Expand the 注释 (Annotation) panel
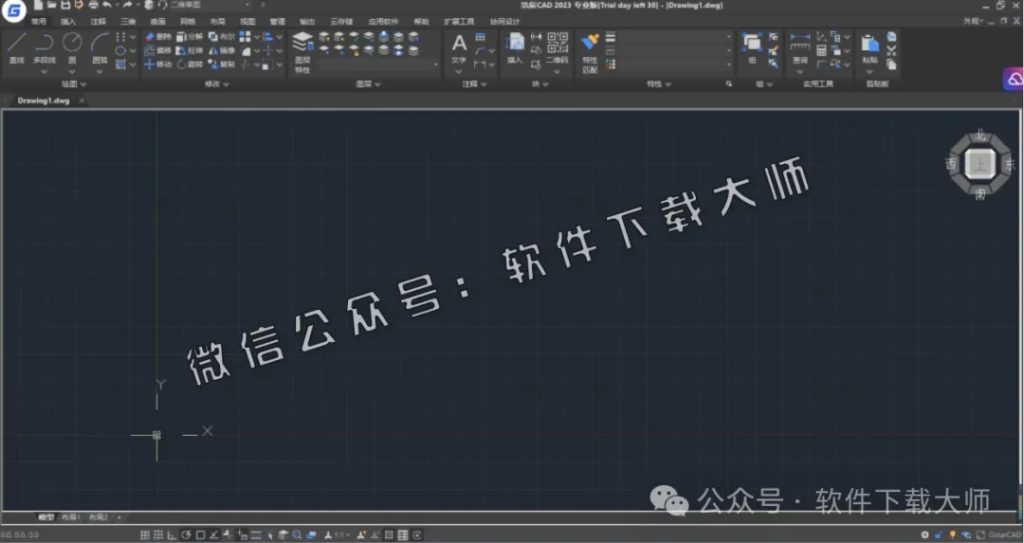The image size is (1024, 543). (475, 84)
